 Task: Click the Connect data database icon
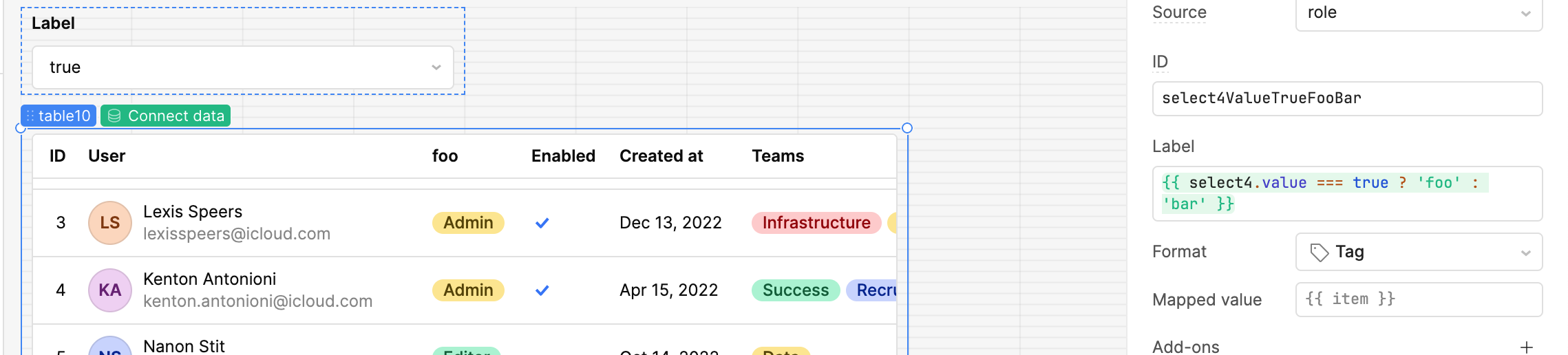(x=114, y=116)
